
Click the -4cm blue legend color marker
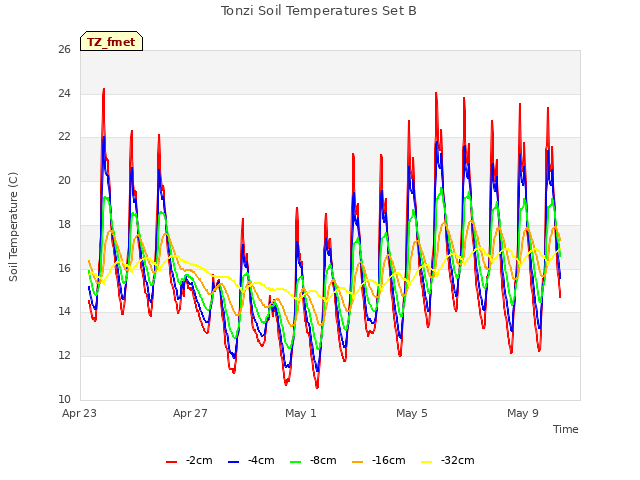[233, 462]
